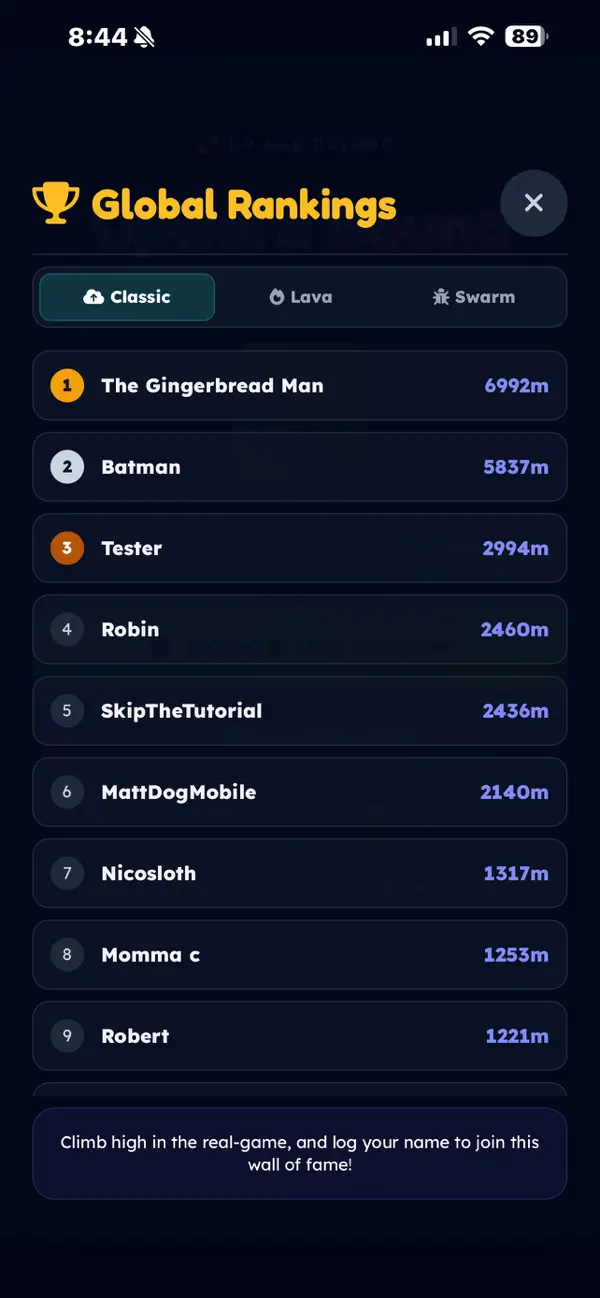Click the gold rank 1 medal badge
The height and width of the screenshot is (1298, 600).
tap(67, 385)
